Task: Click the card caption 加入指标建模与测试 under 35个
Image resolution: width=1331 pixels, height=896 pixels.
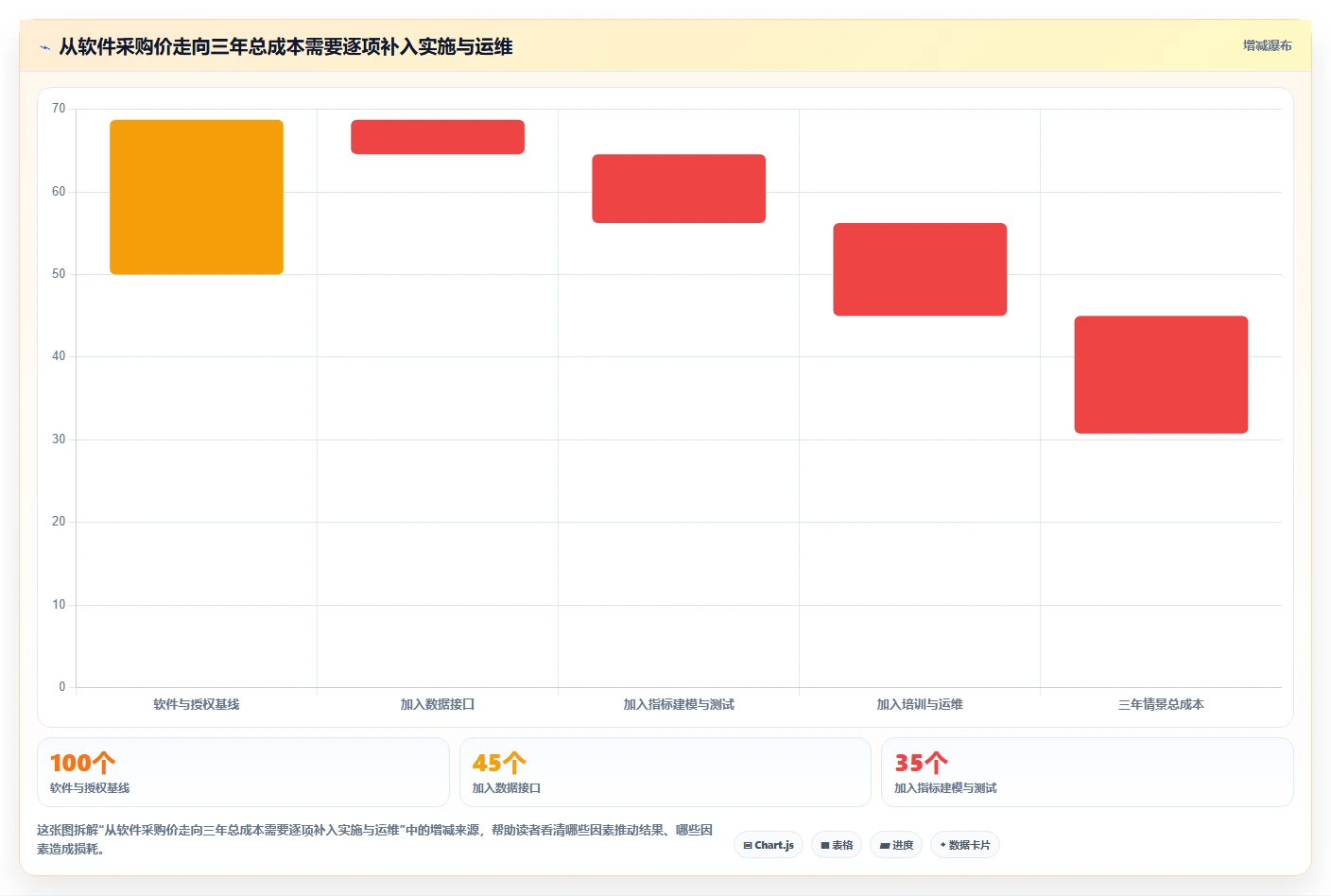Action: [945, 788]
